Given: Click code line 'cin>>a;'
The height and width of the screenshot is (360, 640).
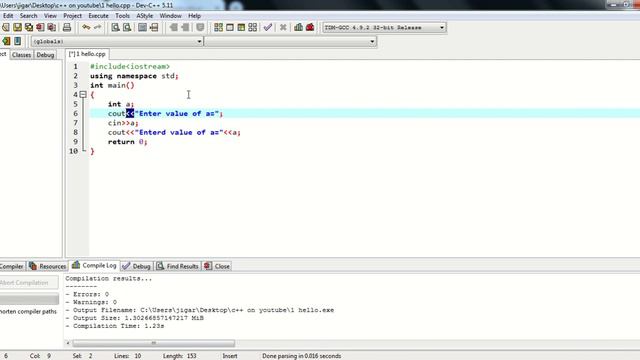Looking at the screenshot, I should [x=123, y=123].
